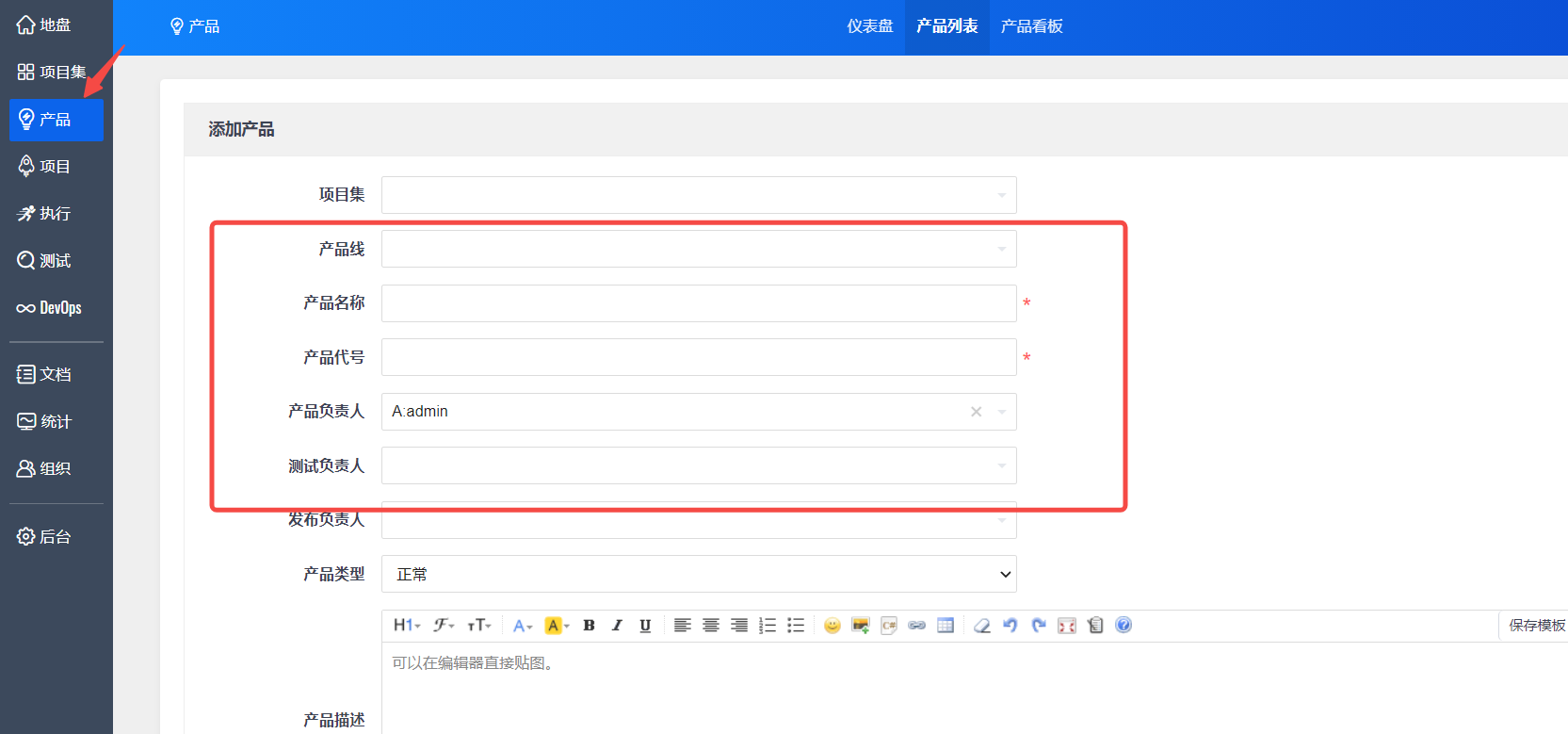Image resolution: width=1568 pixels, height=734 pixels.
Task: Center align text in editor
Action: (x=711, y=626)
